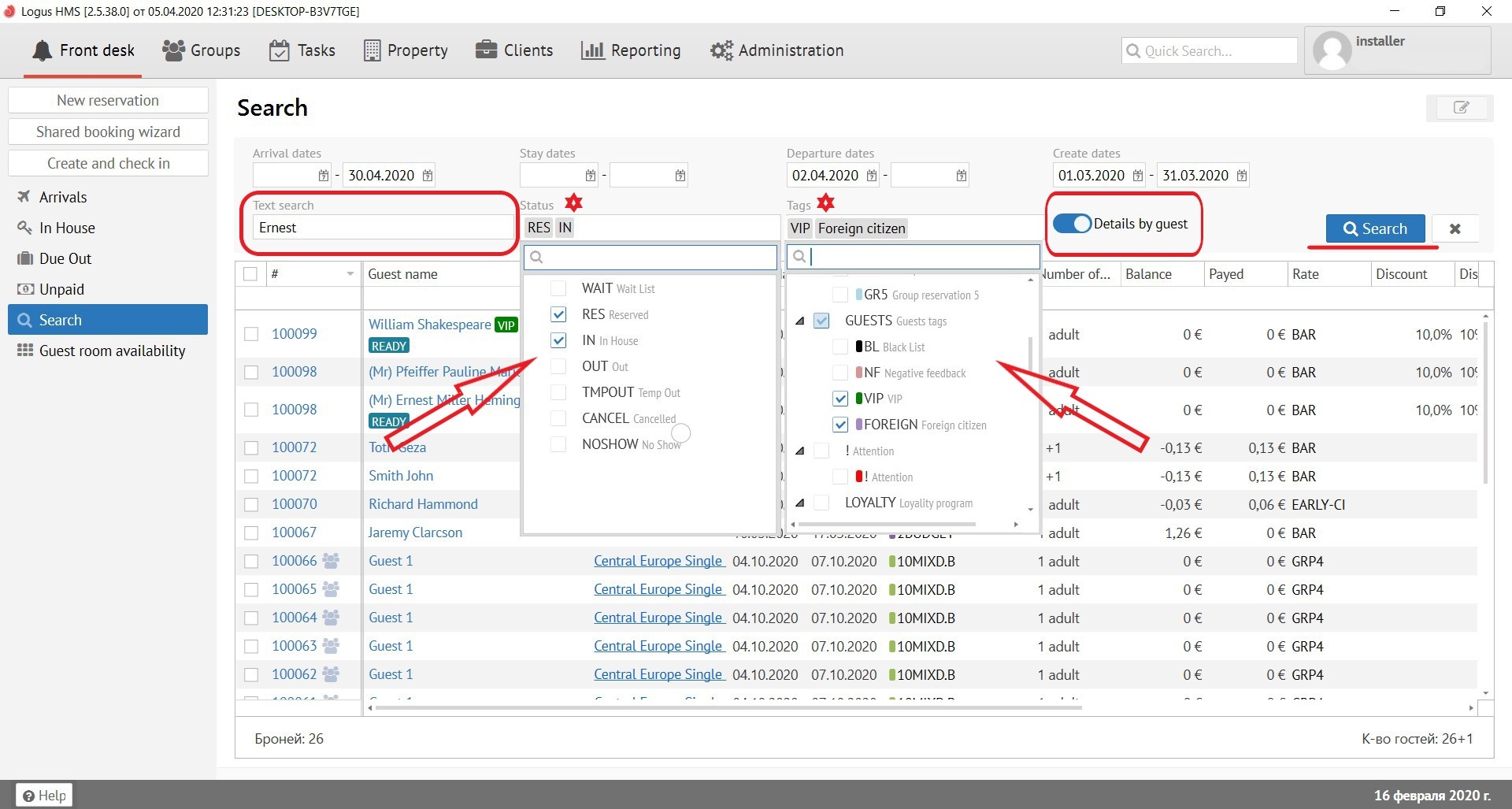Image resolution: width=1512 pixels, height=809 pixels.
Task: Uncheck the VIP guest tag checkbox
Action: coord(840,399)
